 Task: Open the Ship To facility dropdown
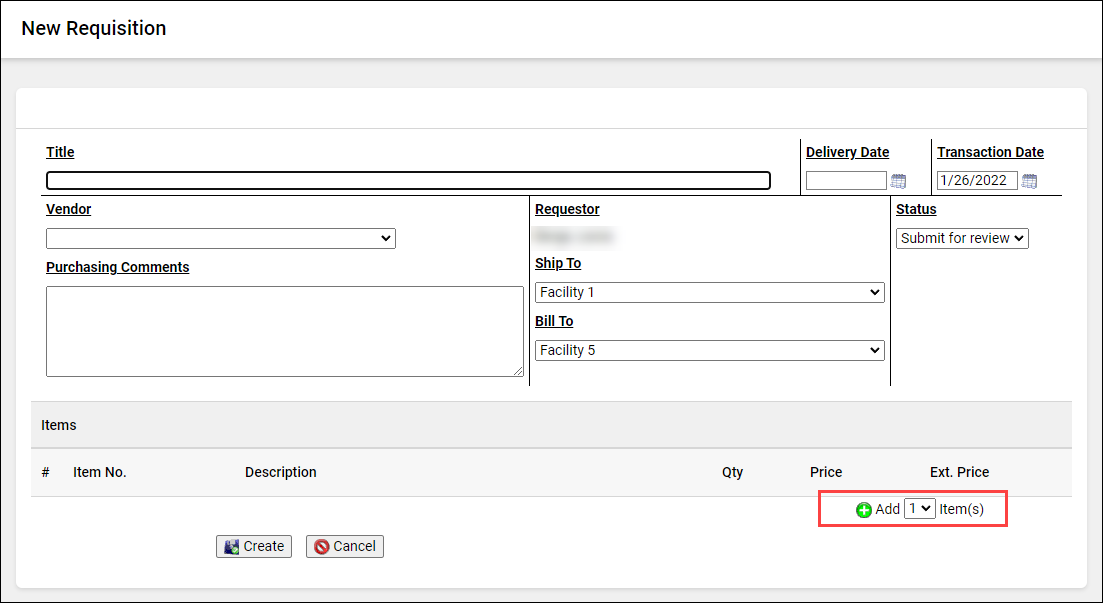pyautogui.click(x=709, y=292)
